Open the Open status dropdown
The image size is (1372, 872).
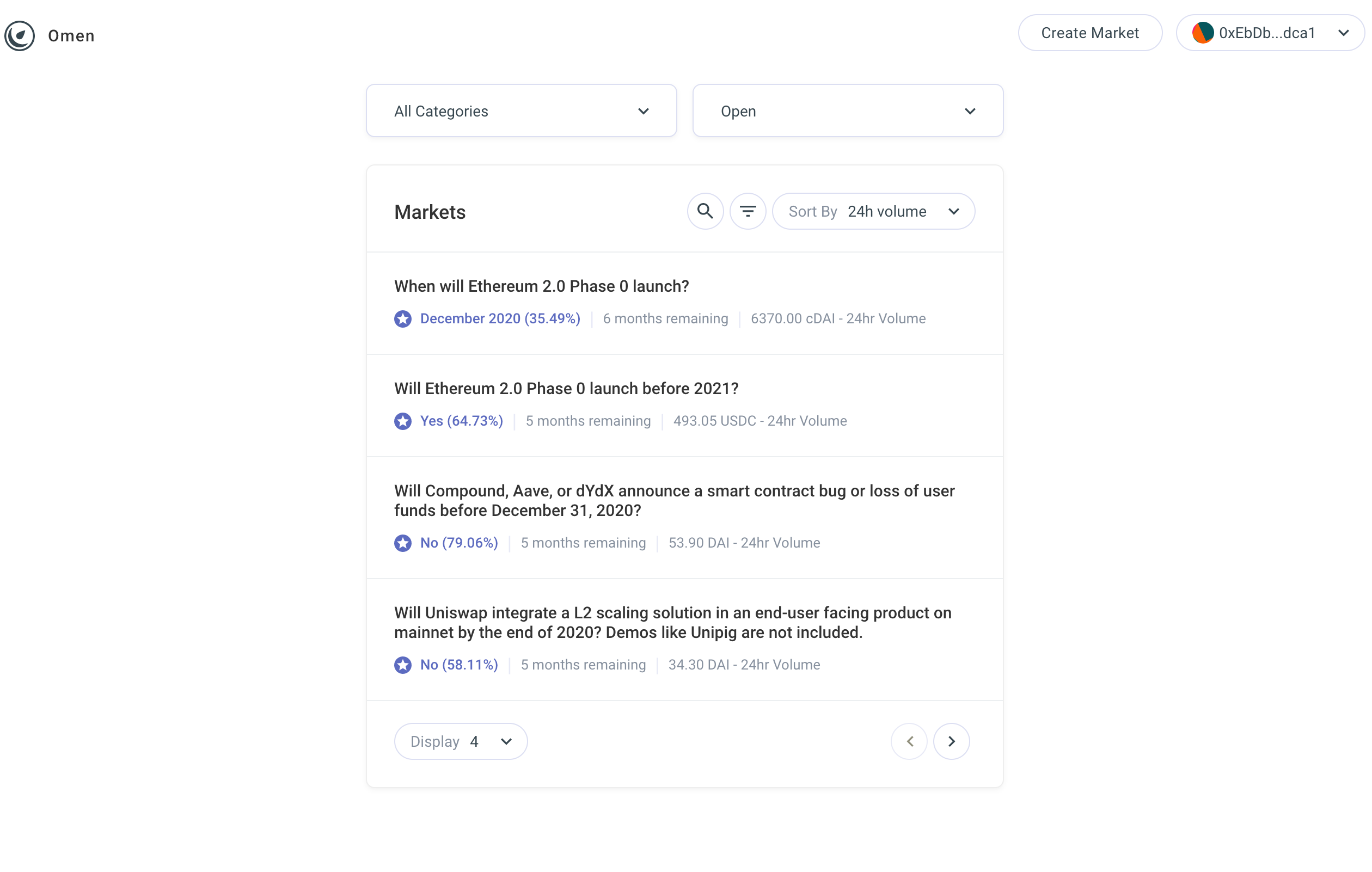(x=847, y=110)
